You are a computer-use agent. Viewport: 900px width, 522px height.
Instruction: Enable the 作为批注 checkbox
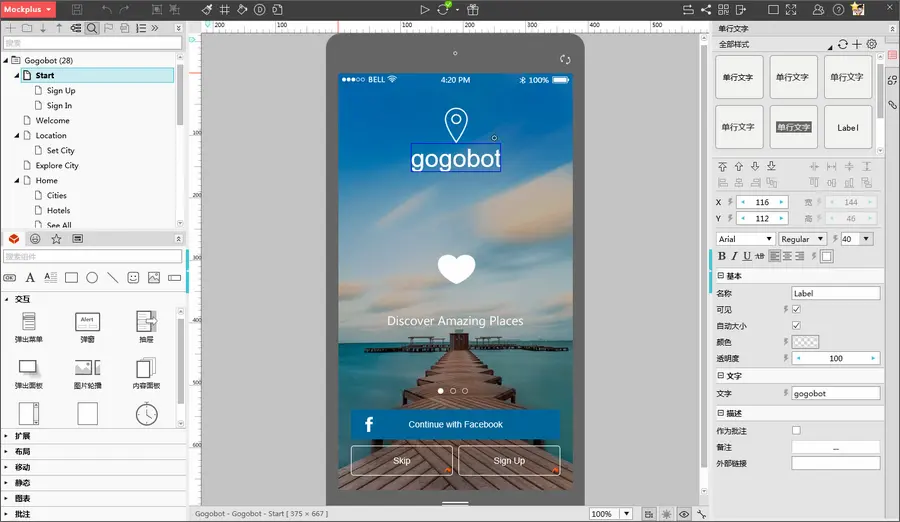click(x=796, y=430)
